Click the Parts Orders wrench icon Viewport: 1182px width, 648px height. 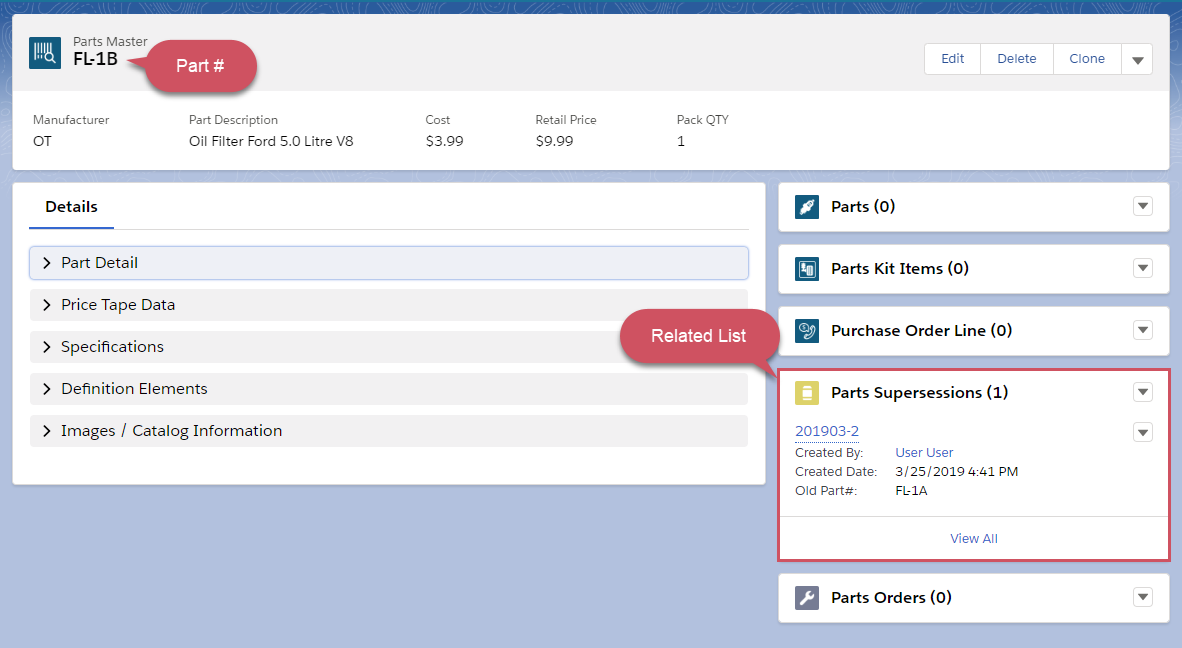807,598
